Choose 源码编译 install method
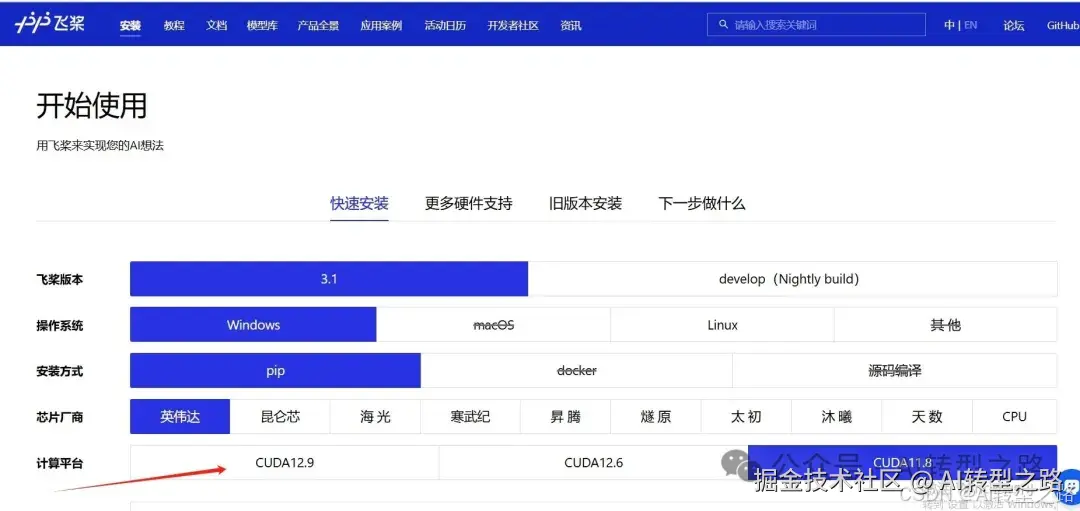 tap(895, 371)
